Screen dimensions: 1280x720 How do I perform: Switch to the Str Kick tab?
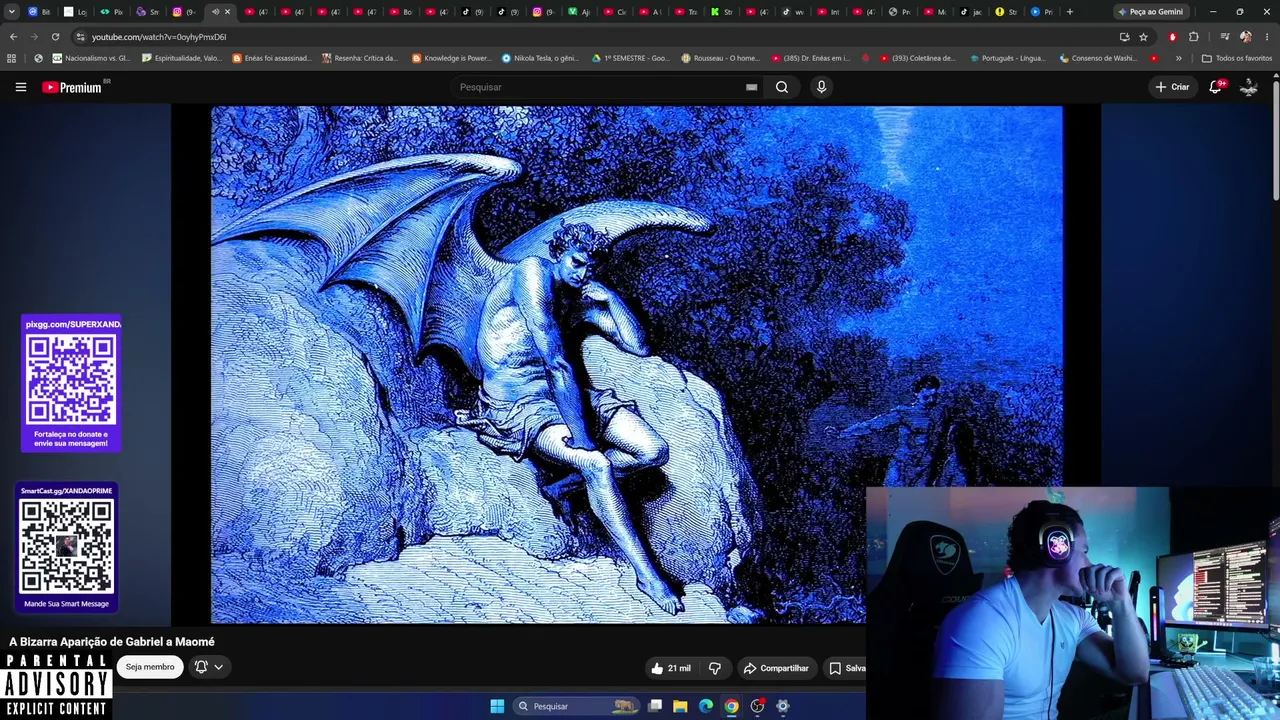[x=722, y=12]
